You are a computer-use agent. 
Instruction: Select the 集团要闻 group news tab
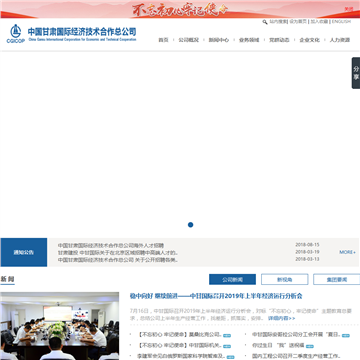pos(337,279)
